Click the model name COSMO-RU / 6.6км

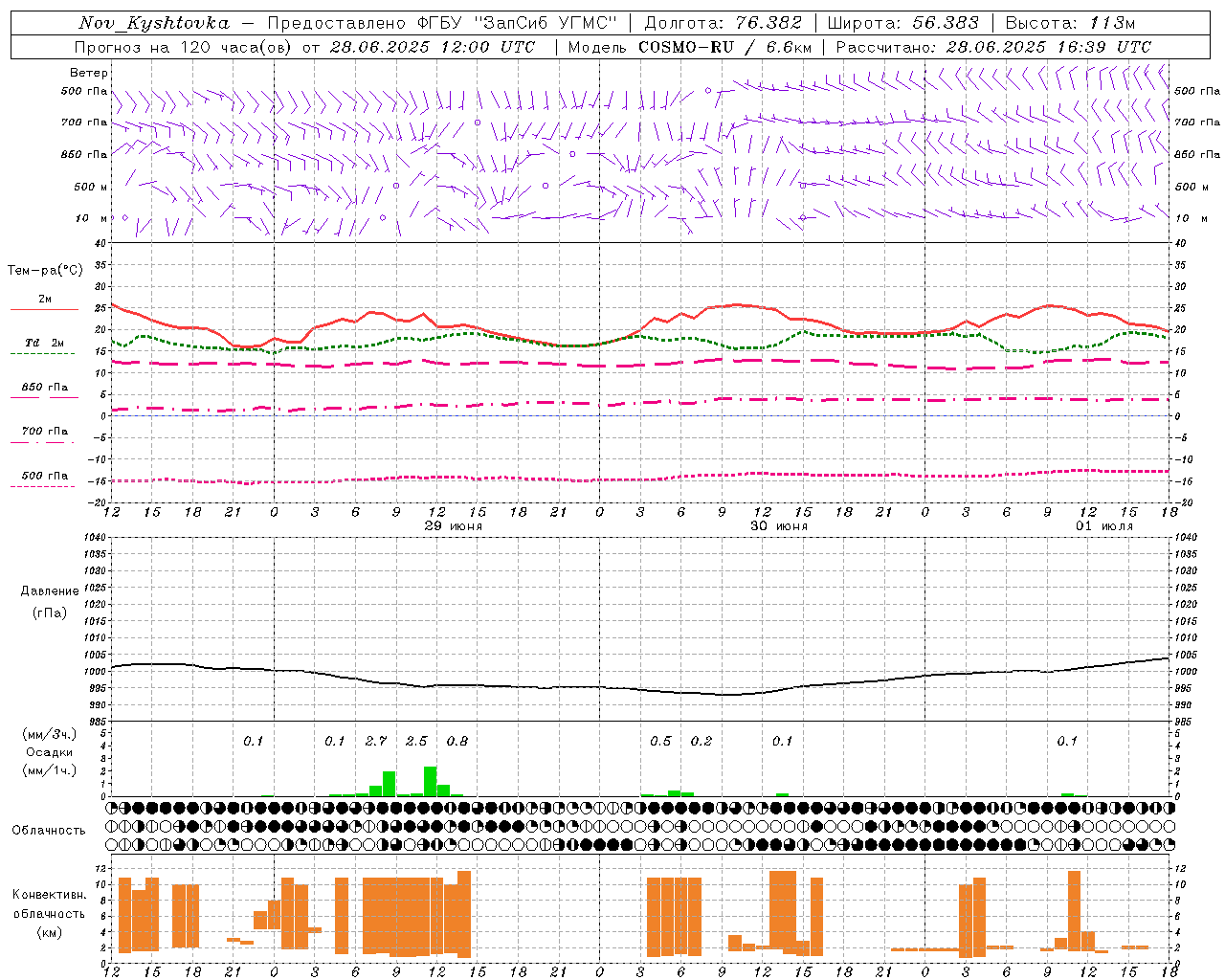click(724, 47)
